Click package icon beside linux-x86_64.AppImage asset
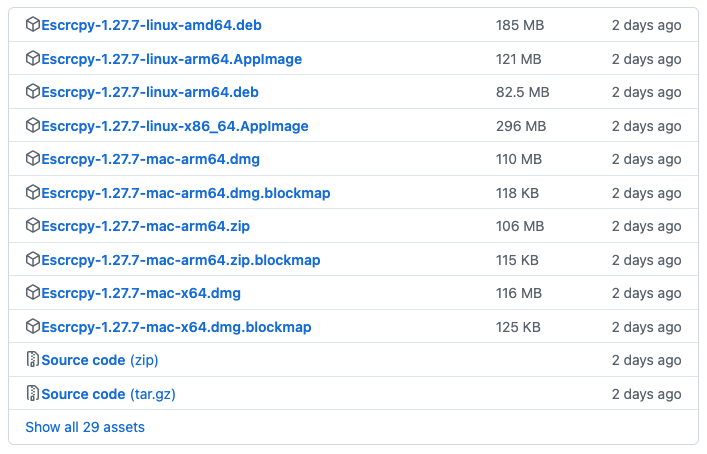 [33, 126]
